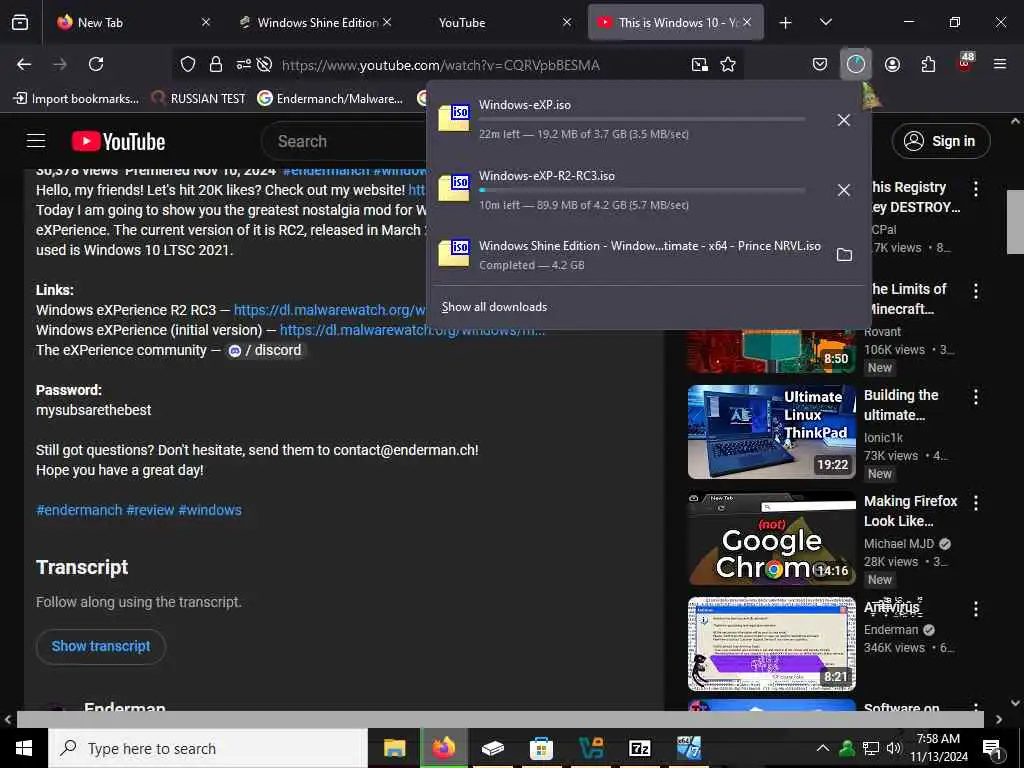Open notification center with 1 alert
Viewport: 1024px width, 768px height.
pos(992,749)
